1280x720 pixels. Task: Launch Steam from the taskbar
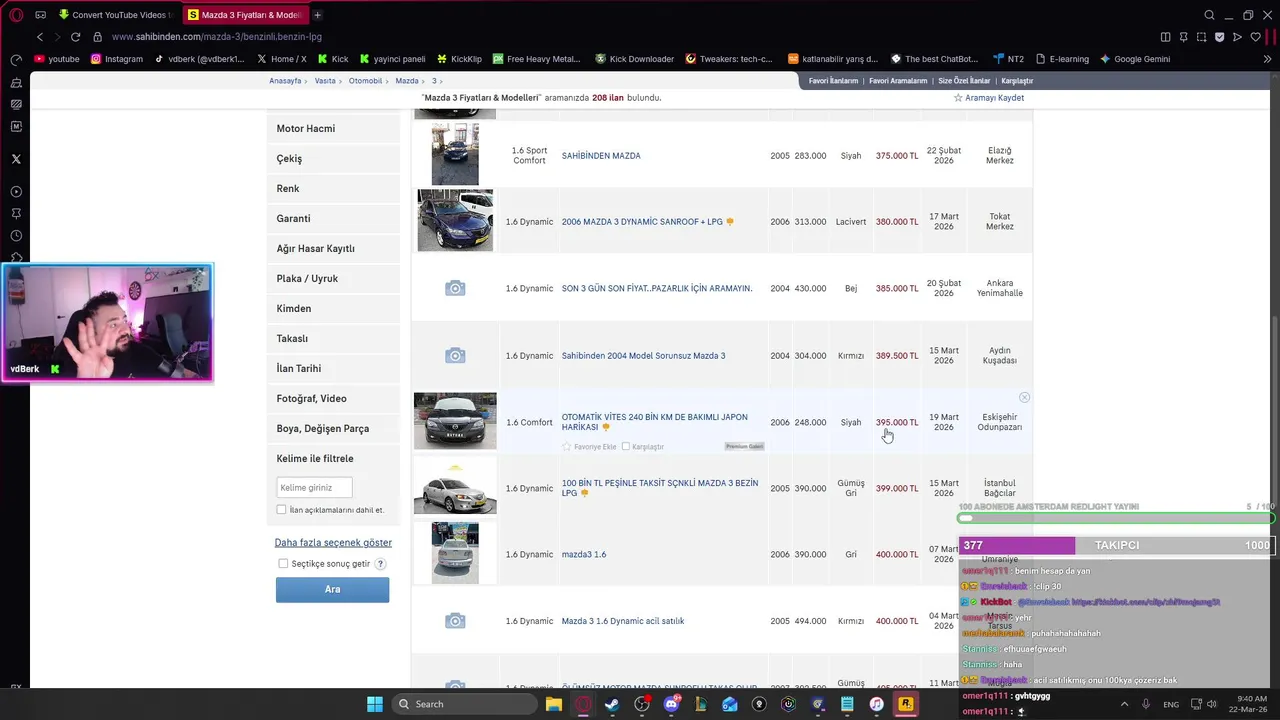coord(612,704)
